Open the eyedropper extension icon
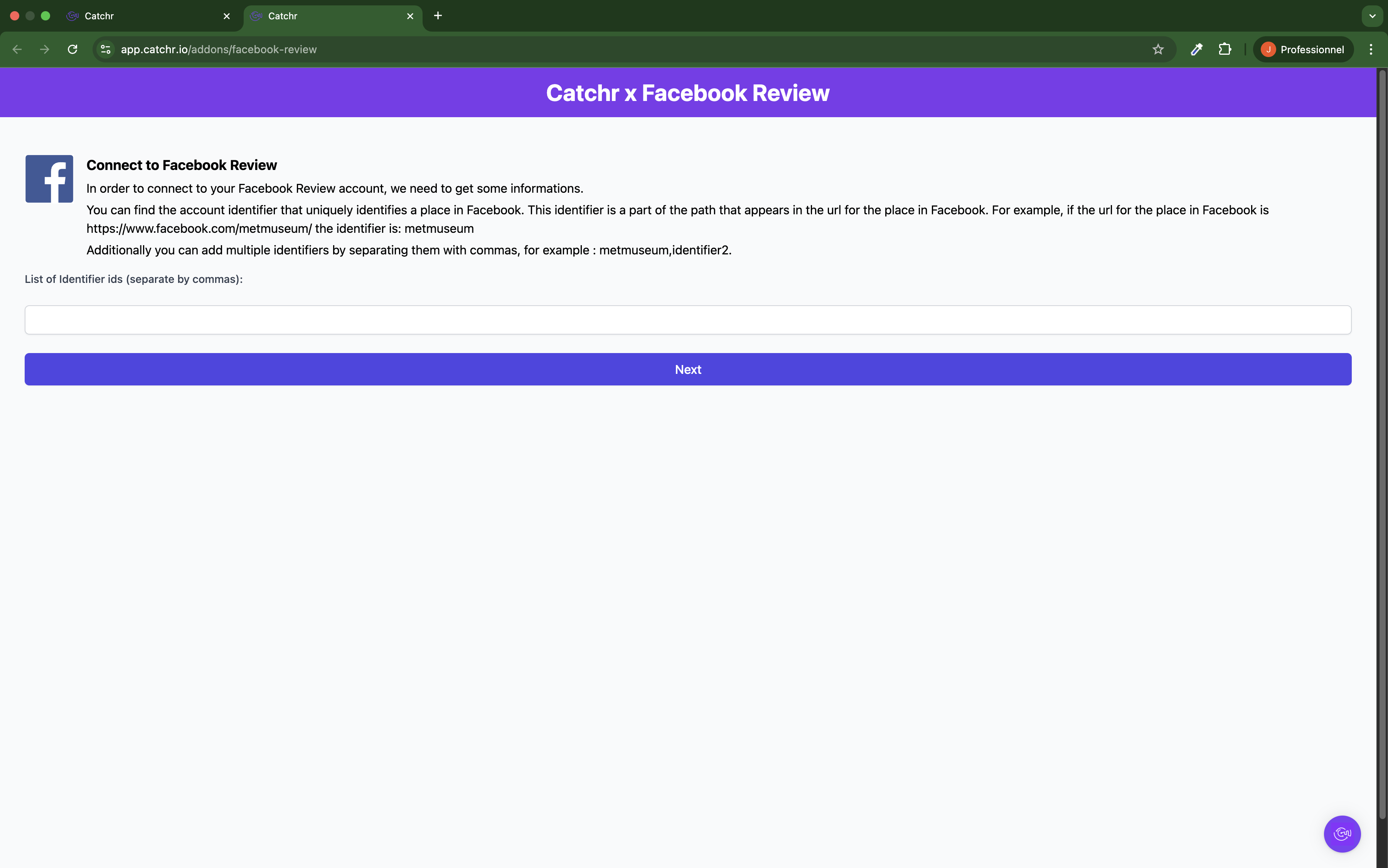The width and height of the screenshot is (1388, 868). click(1197, 49)
